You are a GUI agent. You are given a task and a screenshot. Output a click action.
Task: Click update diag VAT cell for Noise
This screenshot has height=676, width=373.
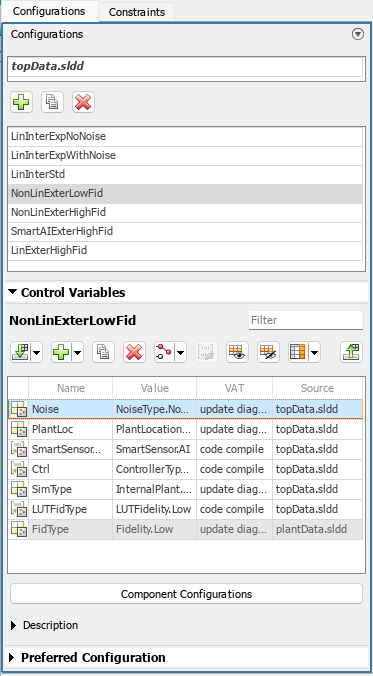tap(235, 409)
